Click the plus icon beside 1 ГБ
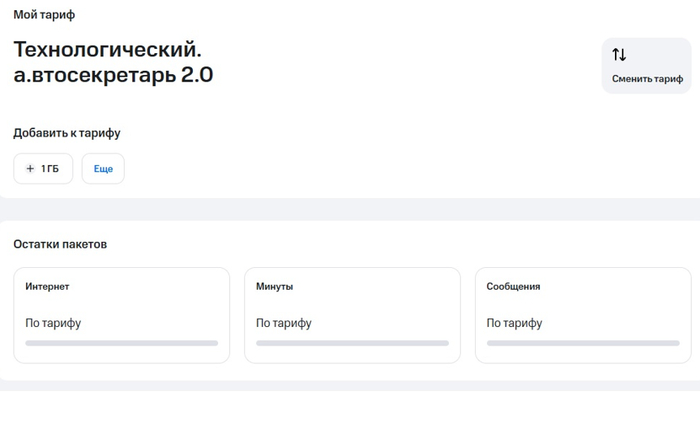 tap(30, 169)
